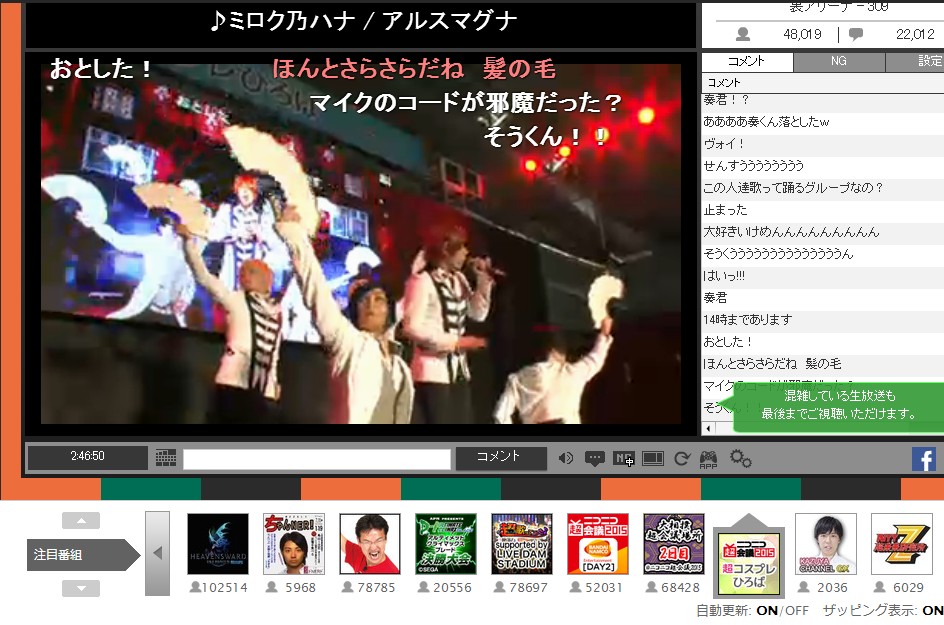Click the コメント column header
Viewport: 944px width, 625px height.
pos(822,82)
